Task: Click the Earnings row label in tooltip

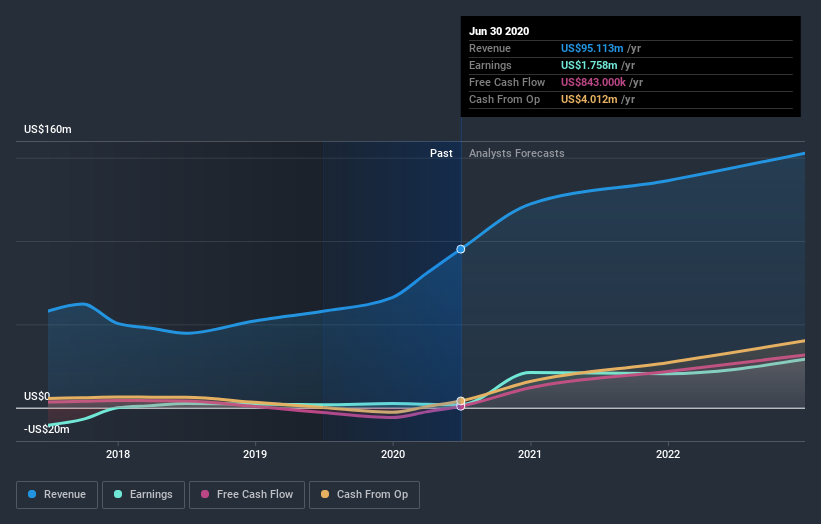Action: pos(490,65)
